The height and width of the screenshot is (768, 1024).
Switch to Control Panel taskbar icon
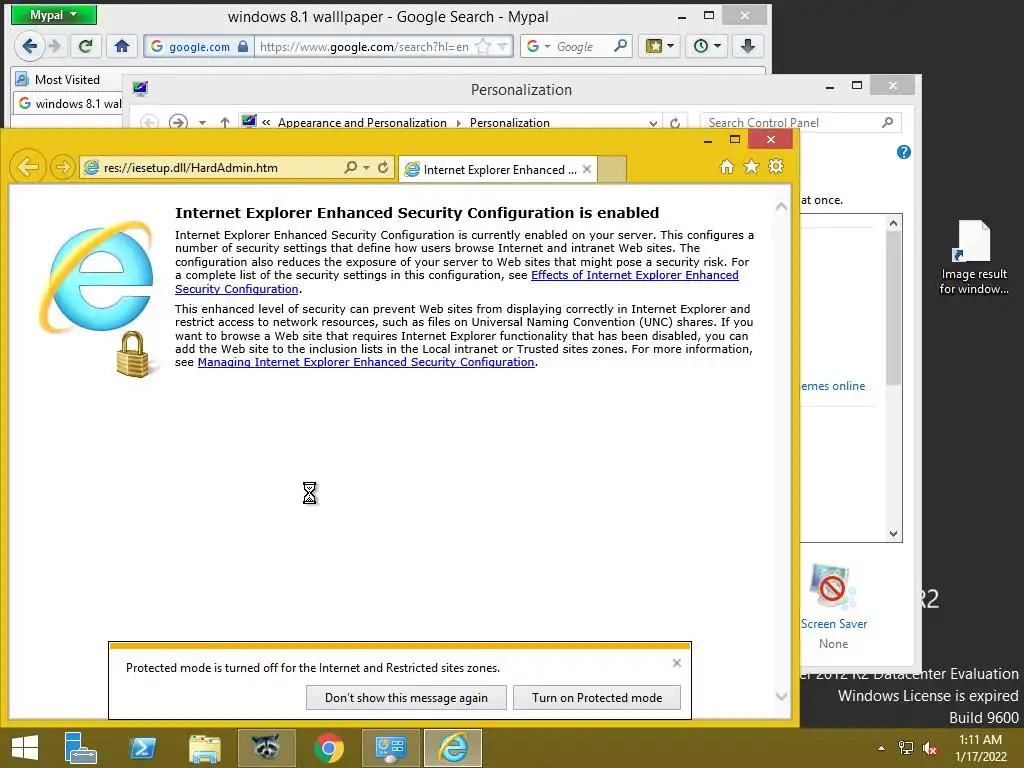[391, 748]
